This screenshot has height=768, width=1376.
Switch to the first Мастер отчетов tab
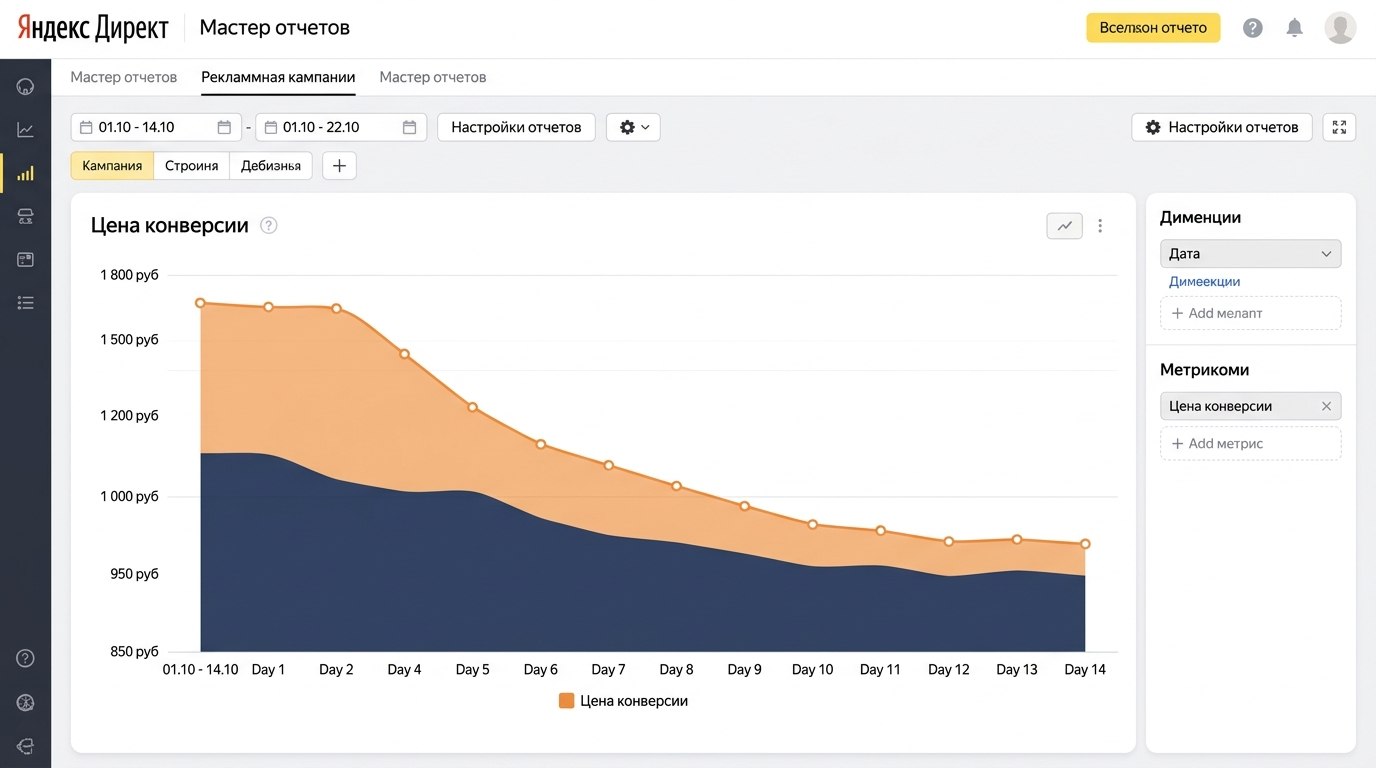(124, 77)
